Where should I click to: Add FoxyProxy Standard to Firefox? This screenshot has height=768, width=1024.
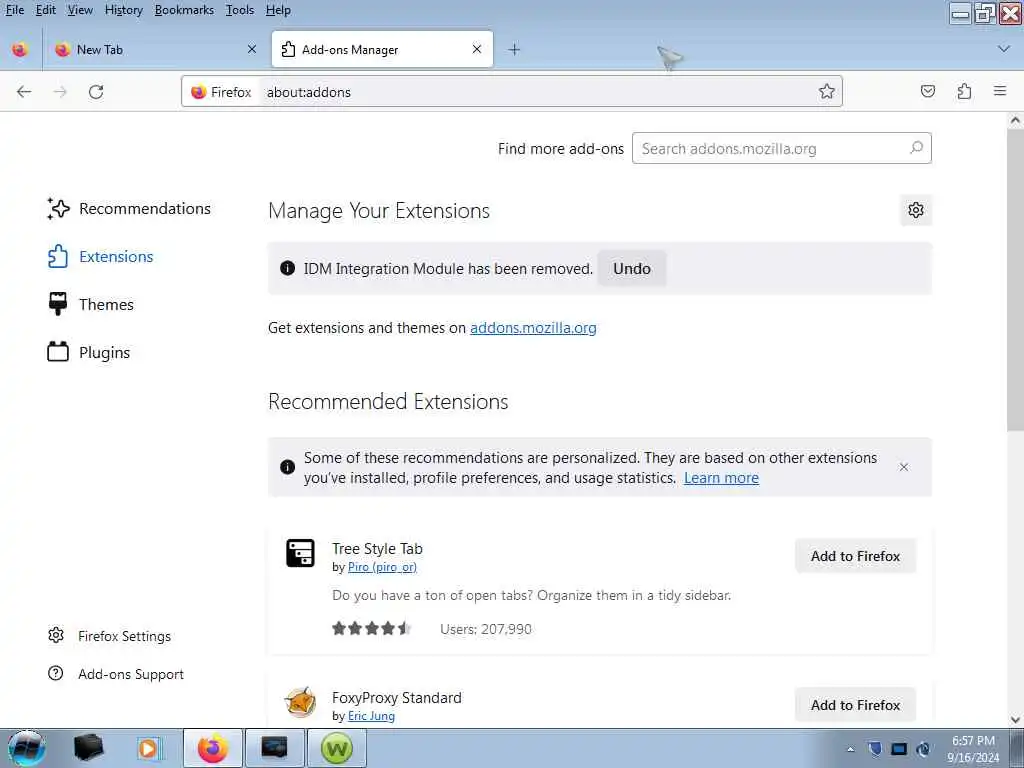[855, 705]
